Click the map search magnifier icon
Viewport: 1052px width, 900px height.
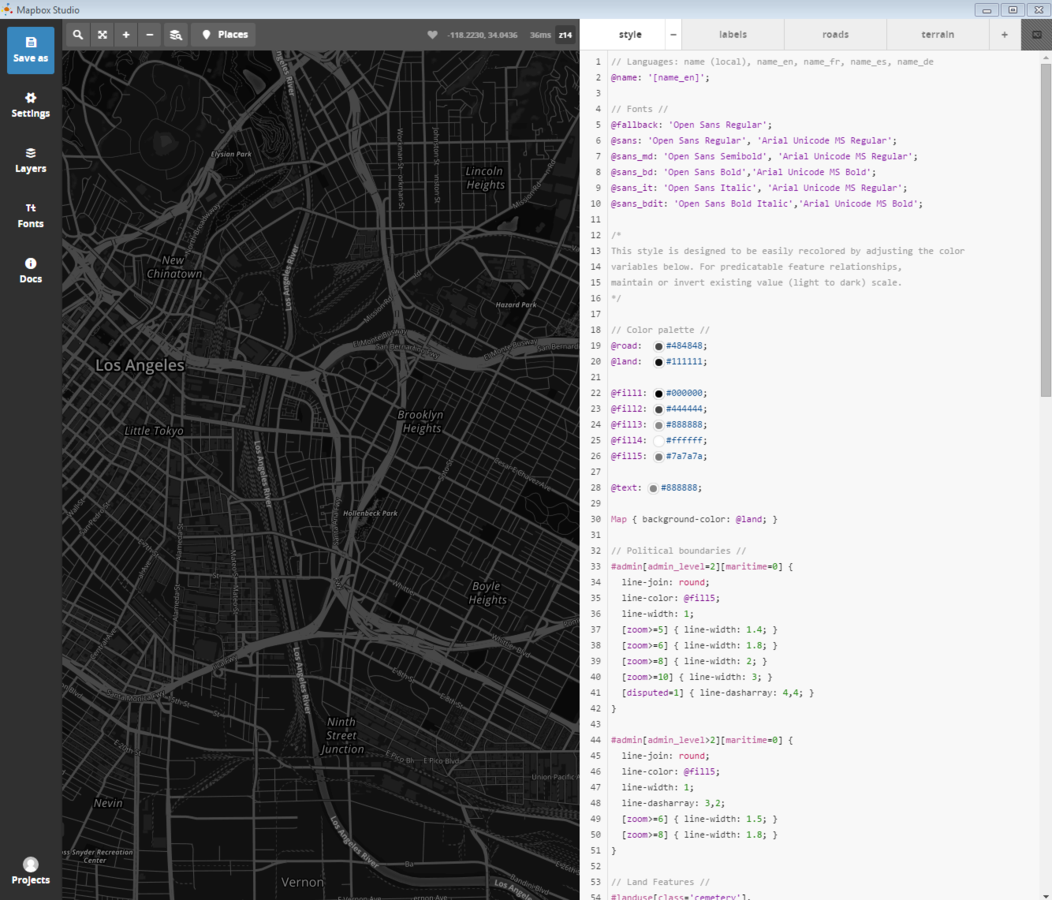click(78, 35)
